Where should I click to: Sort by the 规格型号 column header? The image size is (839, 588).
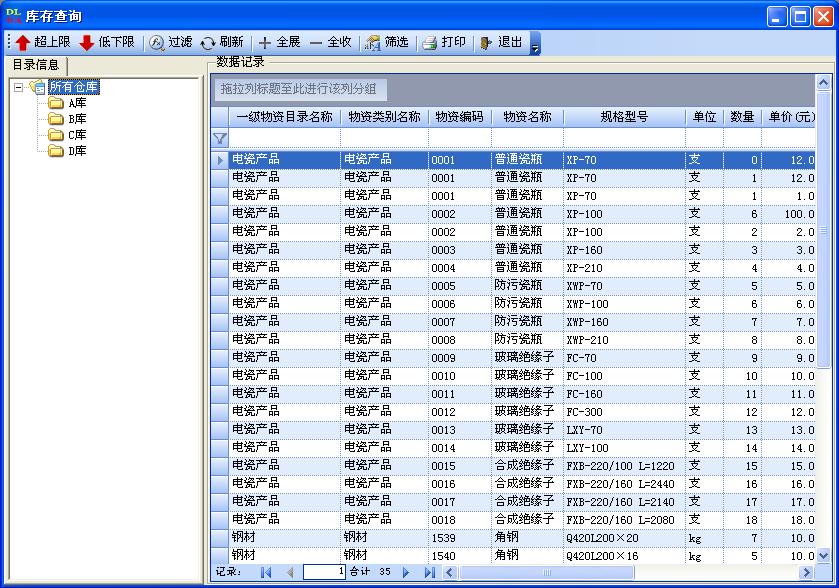point(624,117)
